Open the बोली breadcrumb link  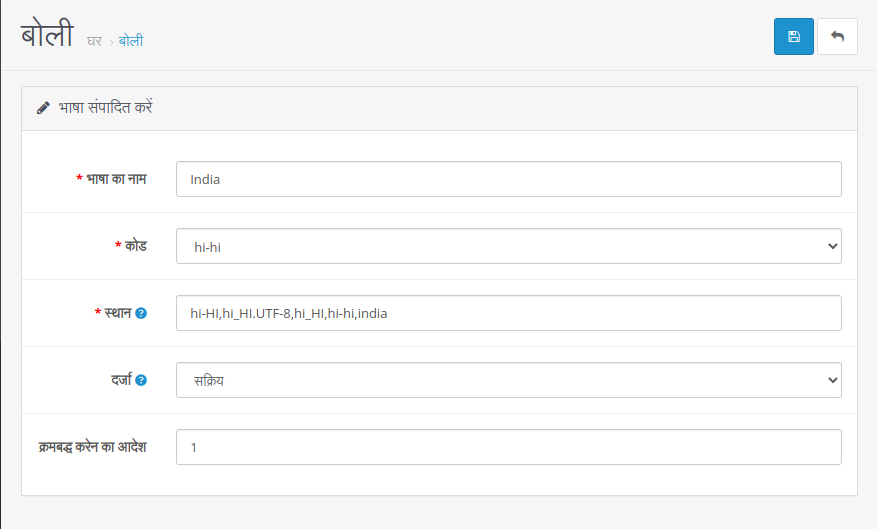131,41
